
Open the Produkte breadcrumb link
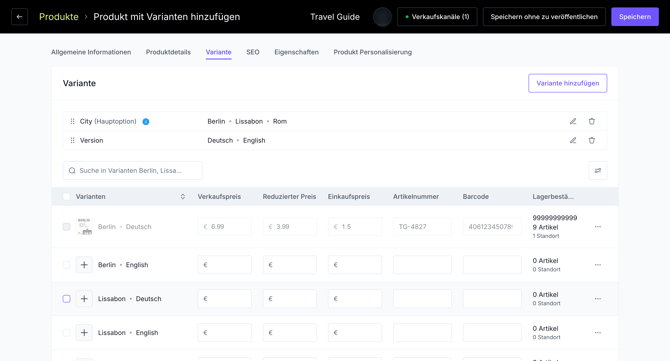(x=59, y=17)
